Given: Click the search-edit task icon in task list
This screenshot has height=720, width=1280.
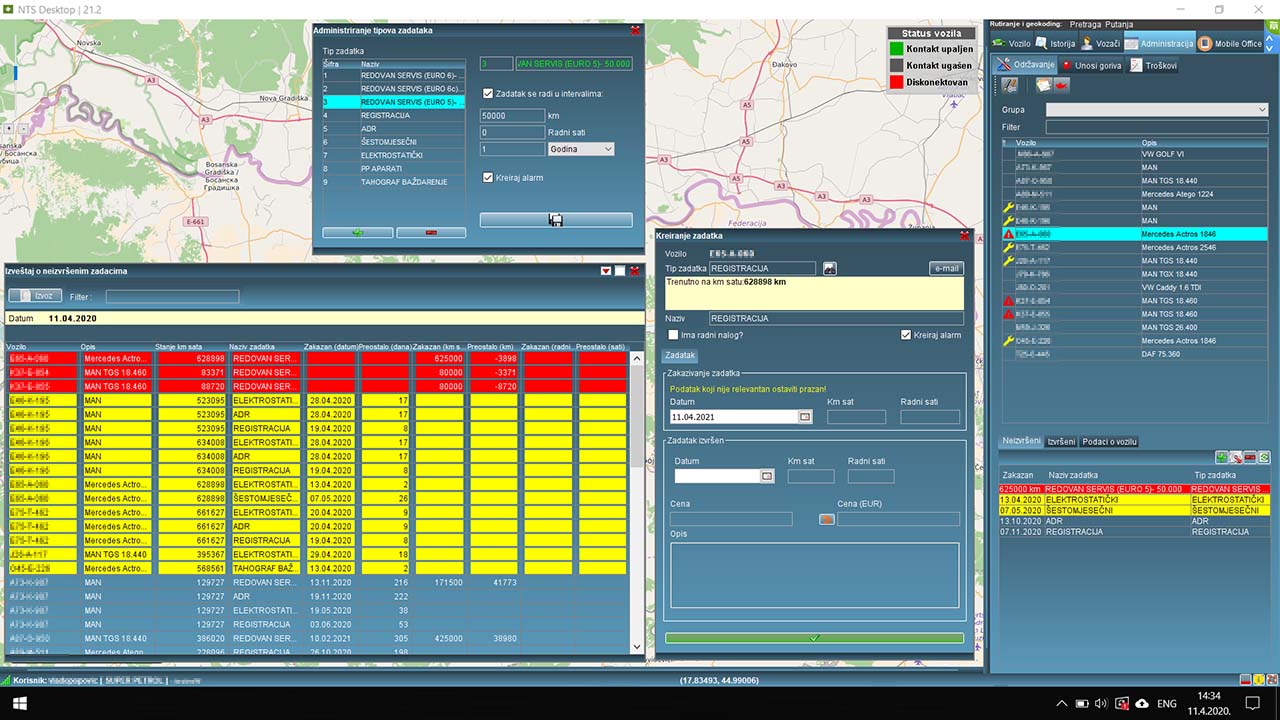Looking at the screenshot, I should [x=1236, y=457].
